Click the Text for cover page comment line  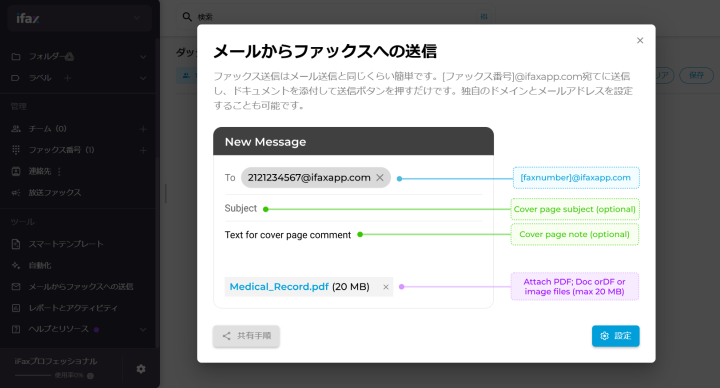(x=287, y=235)
